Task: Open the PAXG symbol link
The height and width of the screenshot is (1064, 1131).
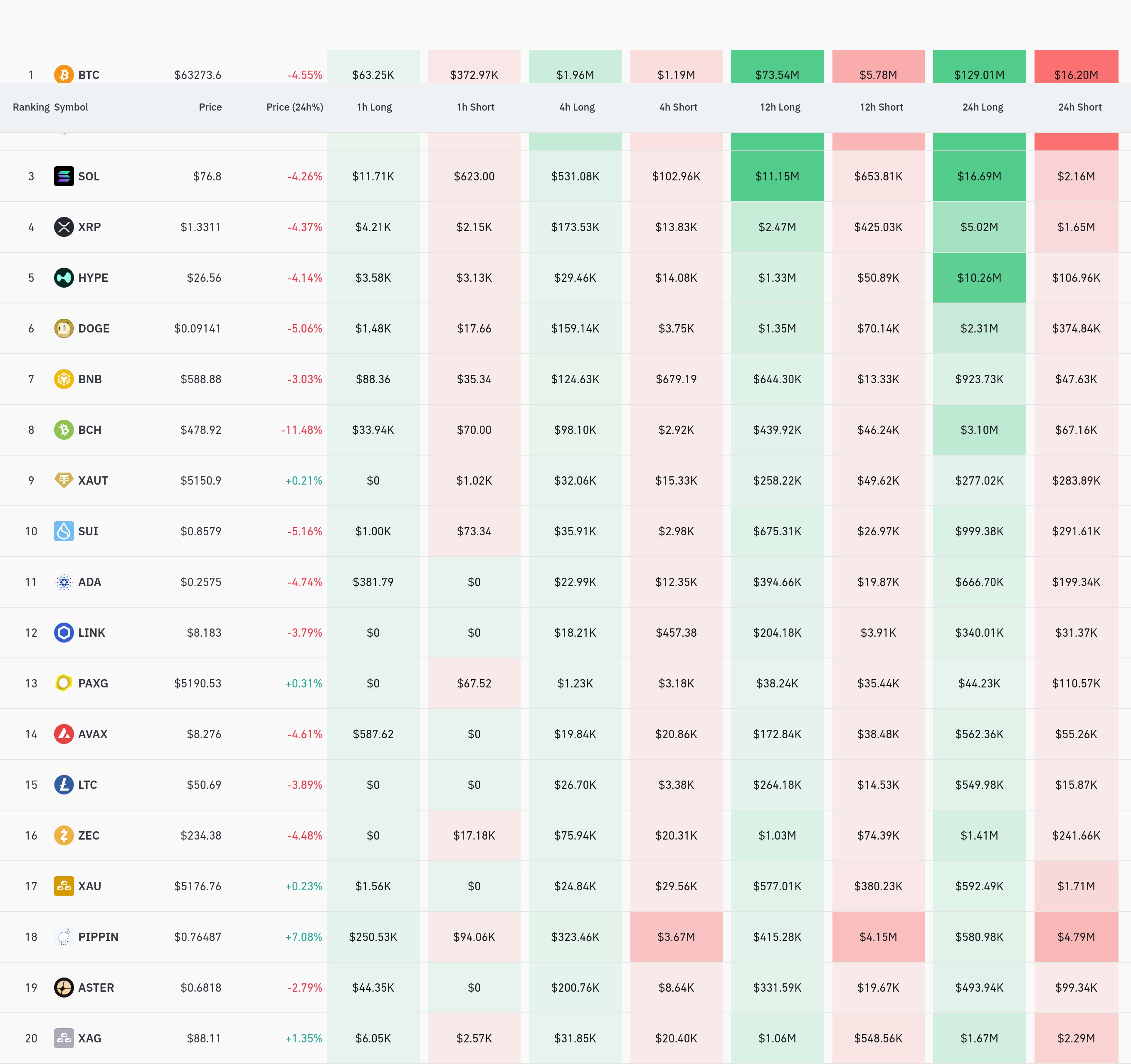Action: (x=93, y=683)
